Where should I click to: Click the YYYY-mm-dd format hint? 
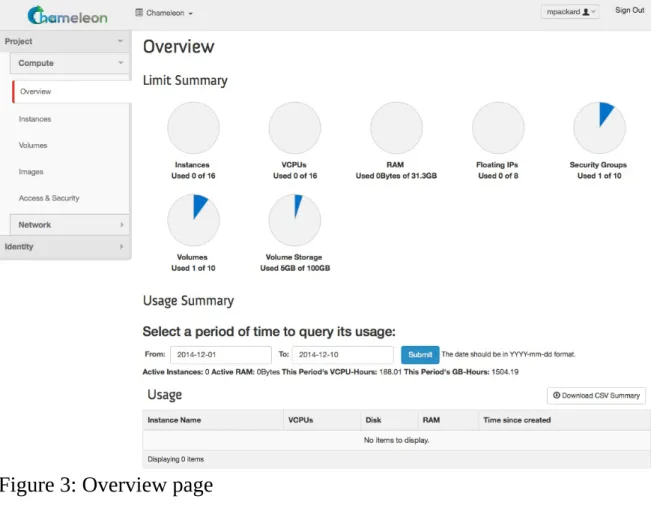(508, 354)
